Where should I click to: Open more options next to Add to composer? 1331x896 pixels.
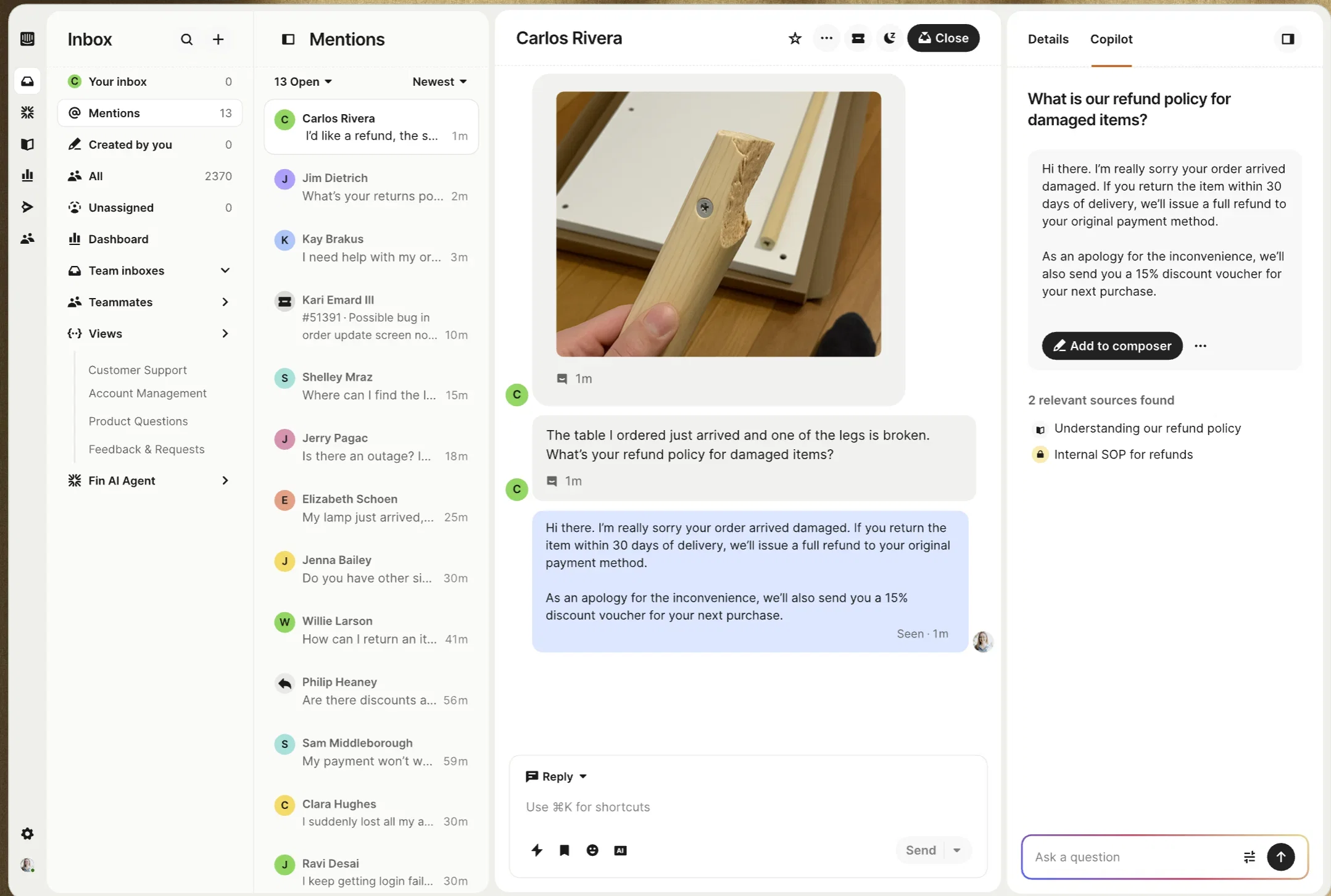coord(1200,346)
